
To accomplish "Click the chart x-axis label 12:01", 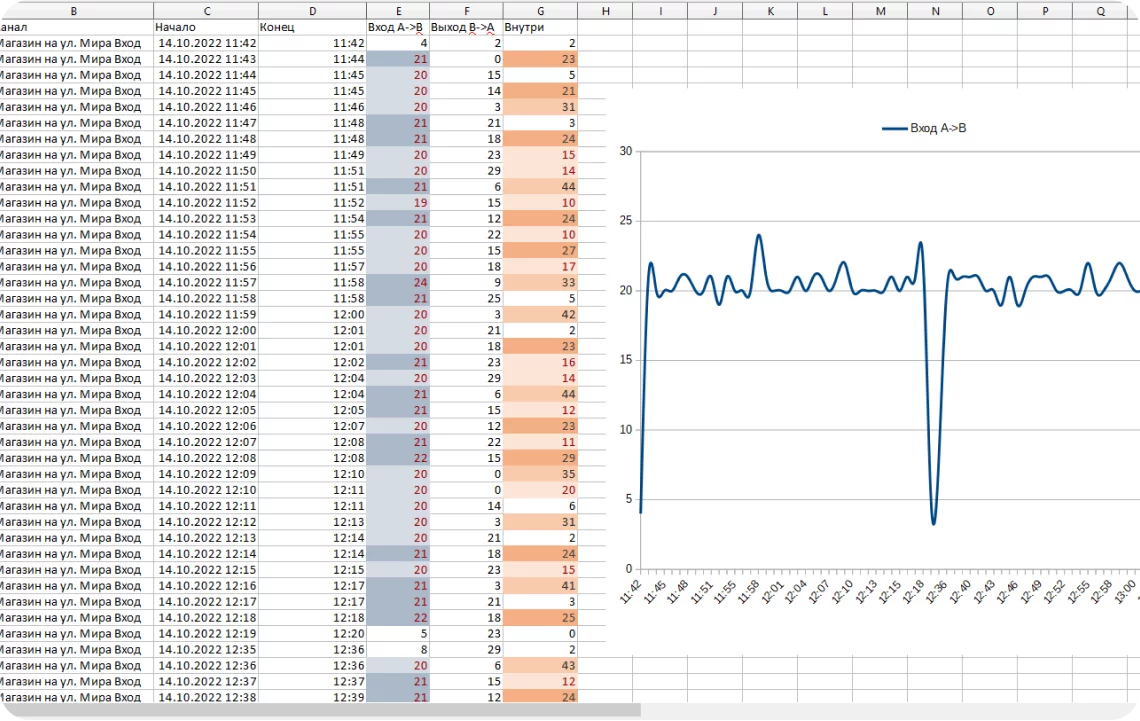I will click(x=772, y=592).
